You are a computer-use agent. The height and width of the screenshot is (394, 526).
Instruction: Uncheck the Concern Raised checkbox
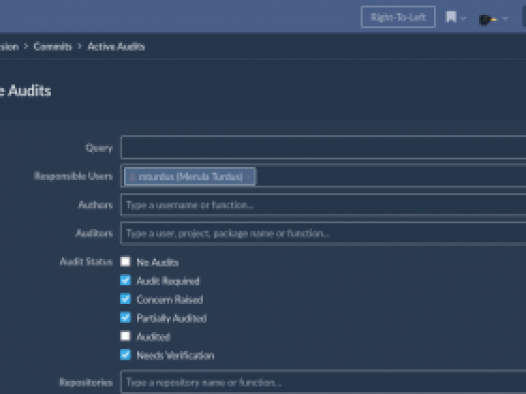click(125, 299)
